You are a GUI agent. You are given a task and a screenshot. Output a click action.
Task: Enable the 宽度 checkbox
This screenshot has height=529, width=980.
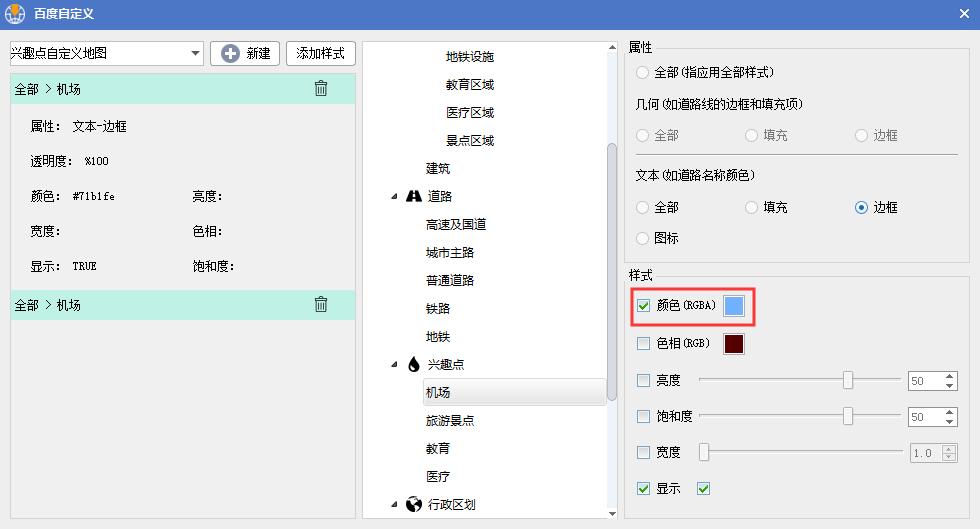643,452
